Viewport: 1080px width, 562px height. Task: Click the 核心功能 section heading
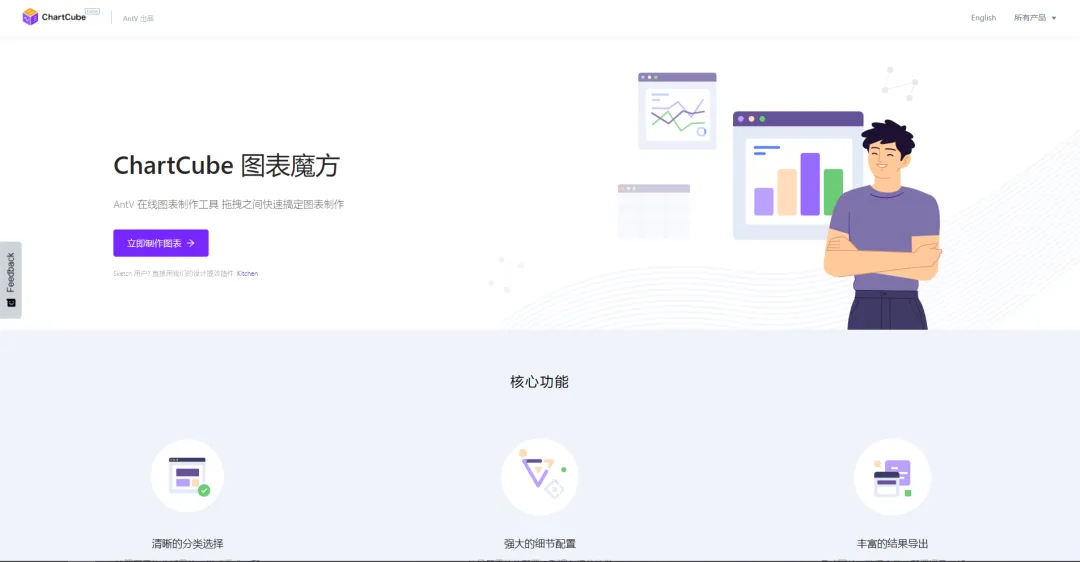point(539,382)
